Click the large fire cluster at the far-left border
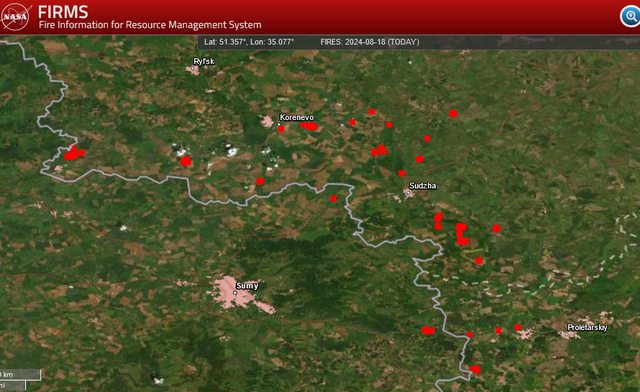This screenshot has height=392, width=640. click(x=73, y=153)
